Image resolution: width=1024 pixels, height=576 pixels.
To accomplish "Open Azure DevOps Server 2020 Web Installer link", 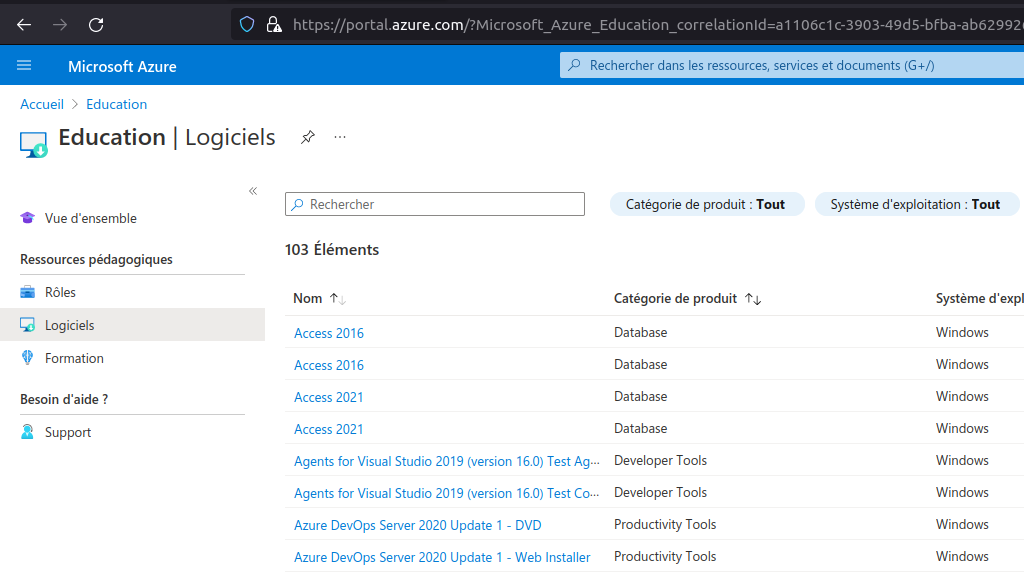I will pyautogui.click(x=442, y=557).
